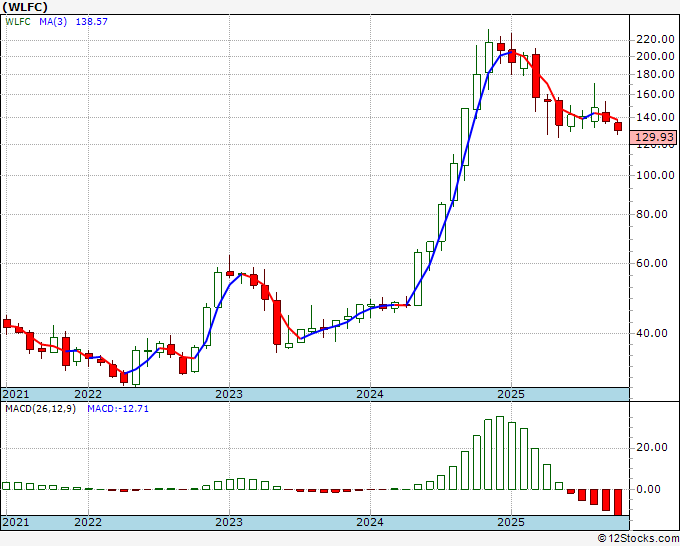
Task: Click the large red candle after the 2025 start
Action: click(536, 76)
